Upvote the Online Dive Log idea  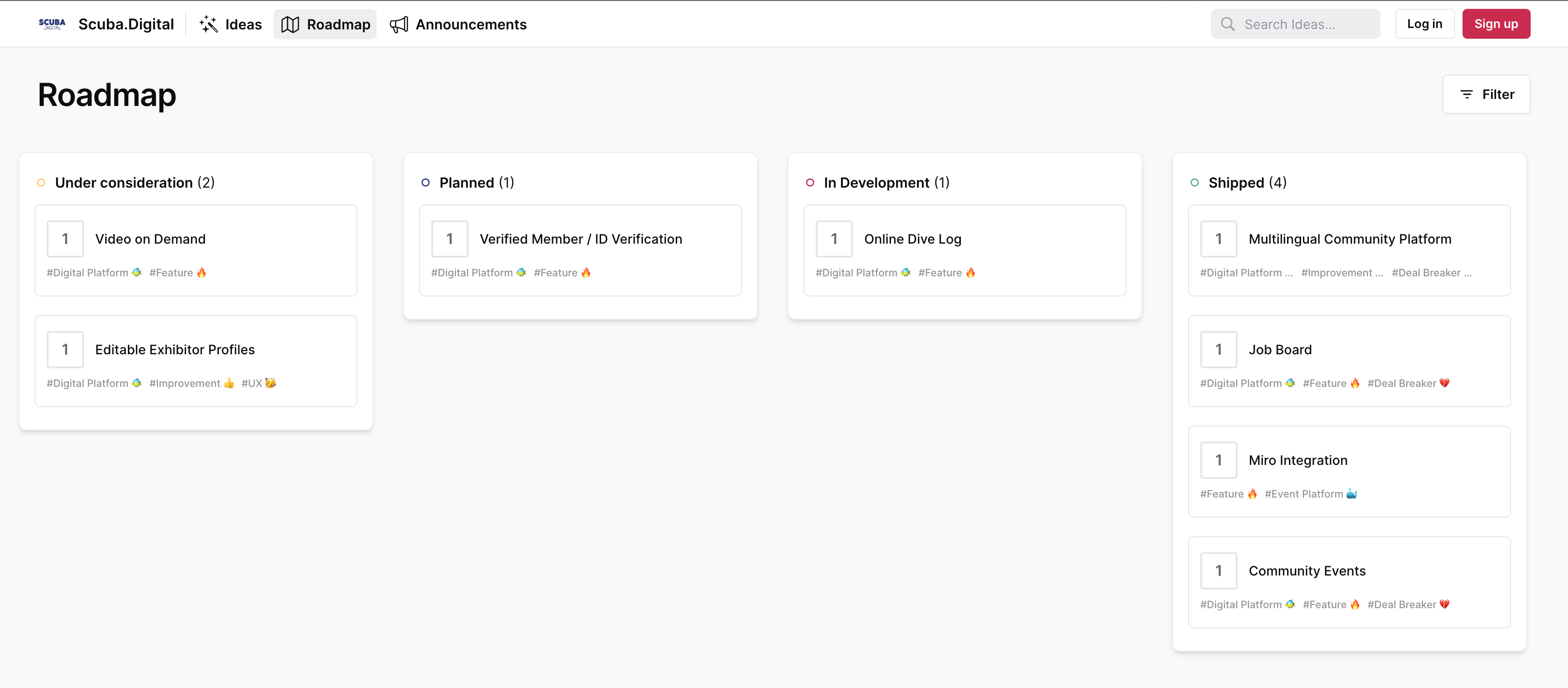pyautogui.click(x=834, y=239)
